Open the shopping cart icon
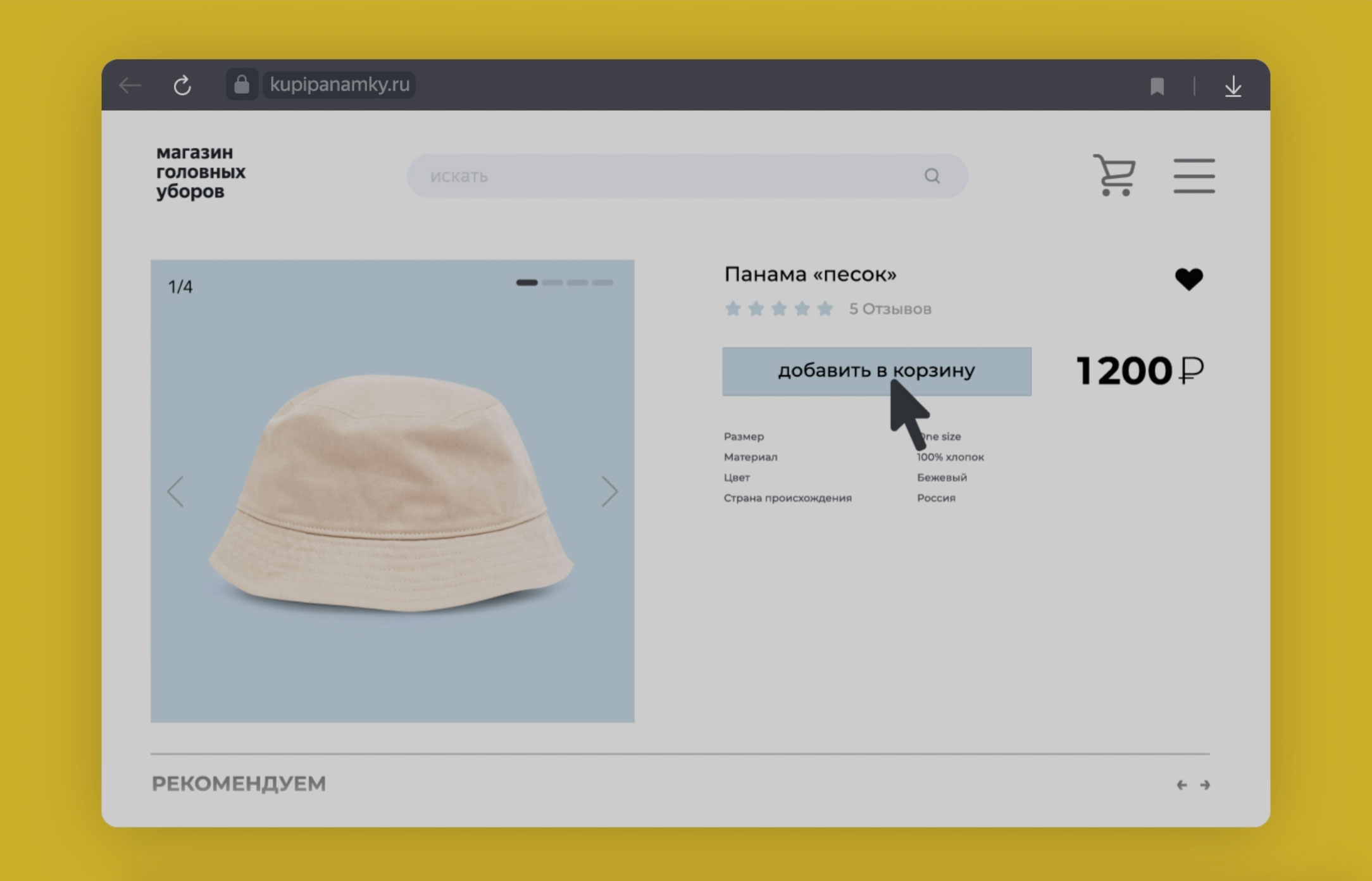The height and width of the screenshot is (881, 1372). click(x=1114, y=175)
